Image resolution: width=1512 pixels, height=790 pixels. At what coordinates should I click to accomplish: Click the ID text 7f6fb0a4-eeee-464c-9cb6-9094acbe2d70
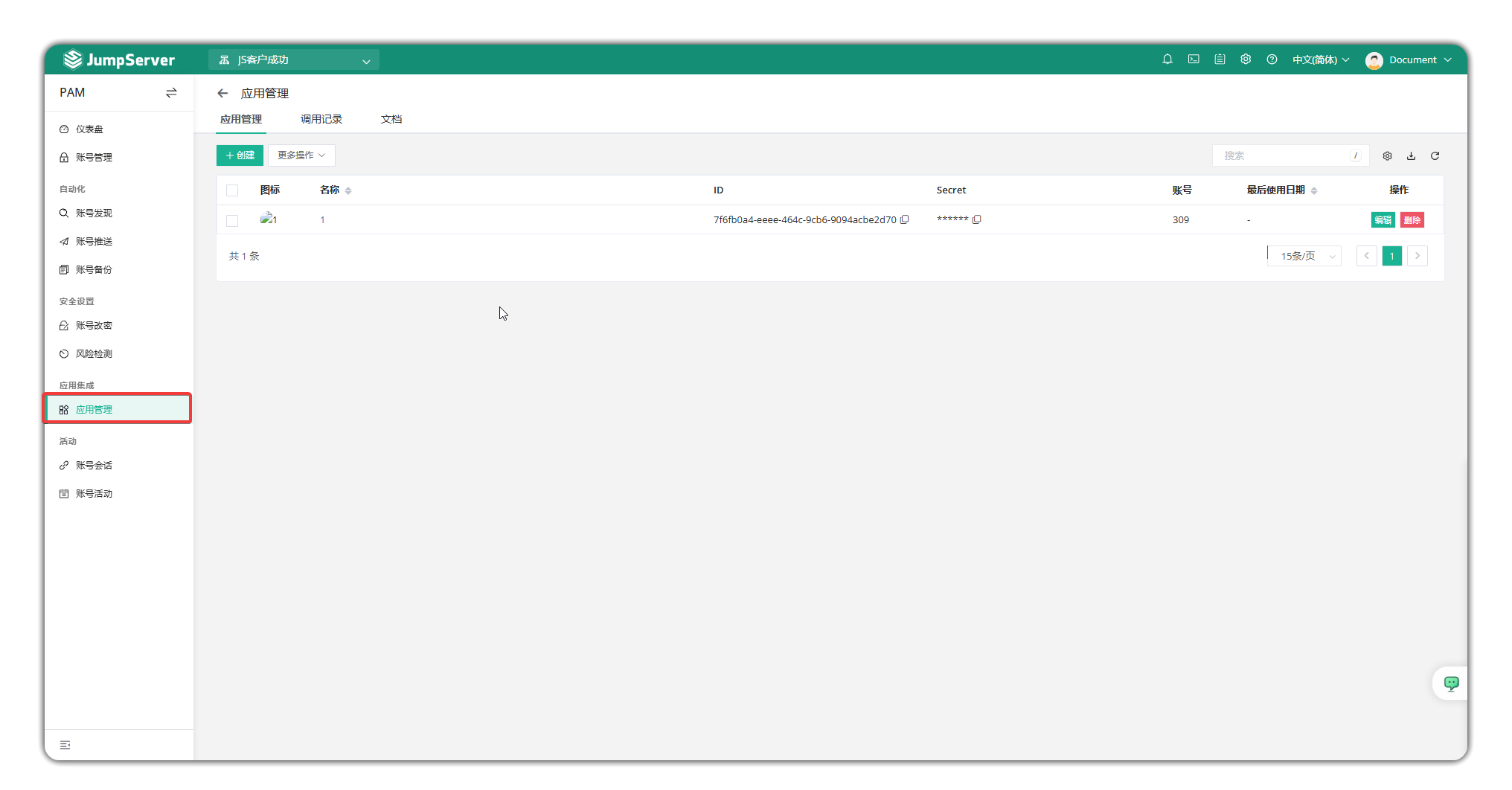[x=804, y=220]
